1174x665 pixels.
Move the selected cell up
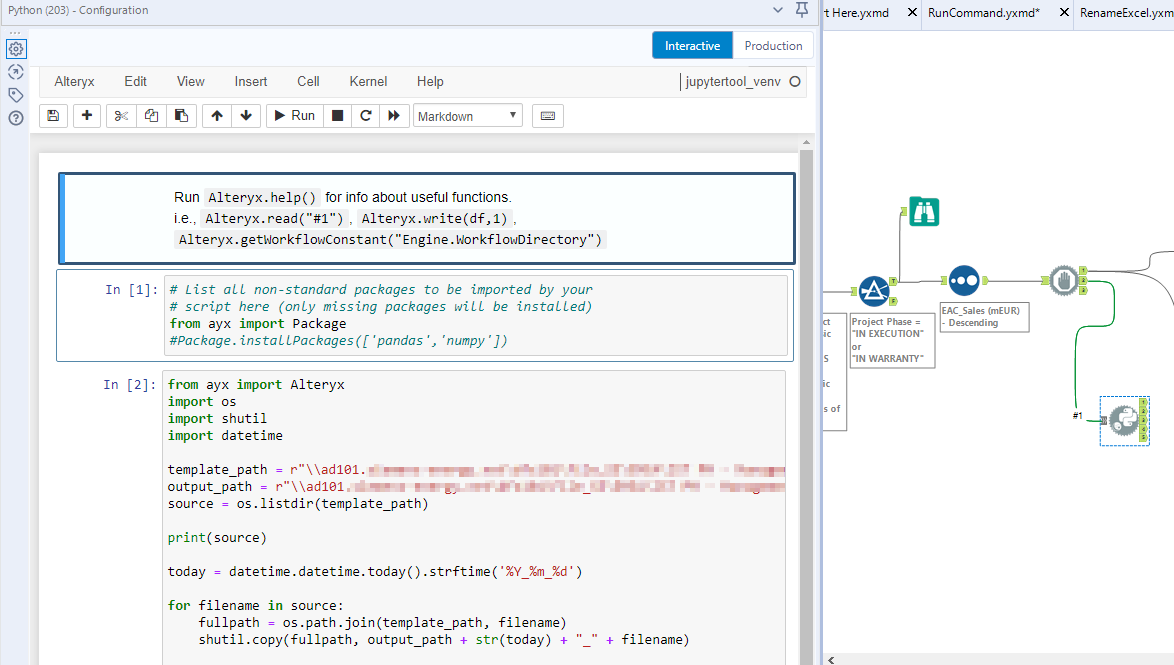click(217, 116)
